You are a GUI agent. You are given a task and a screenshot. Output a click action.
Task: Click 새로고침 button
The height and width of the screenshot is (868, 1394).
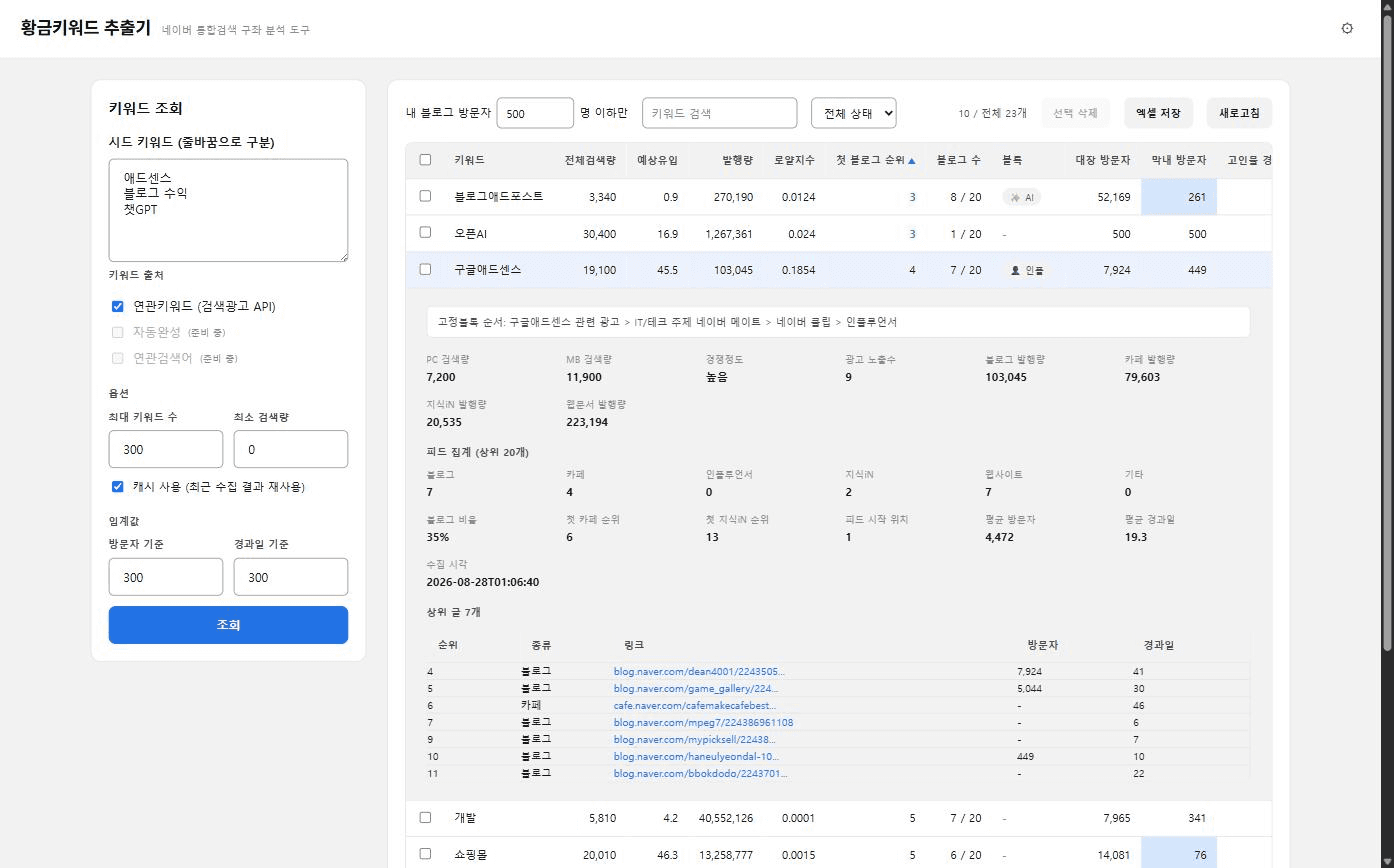click(x=1239, y=113)
